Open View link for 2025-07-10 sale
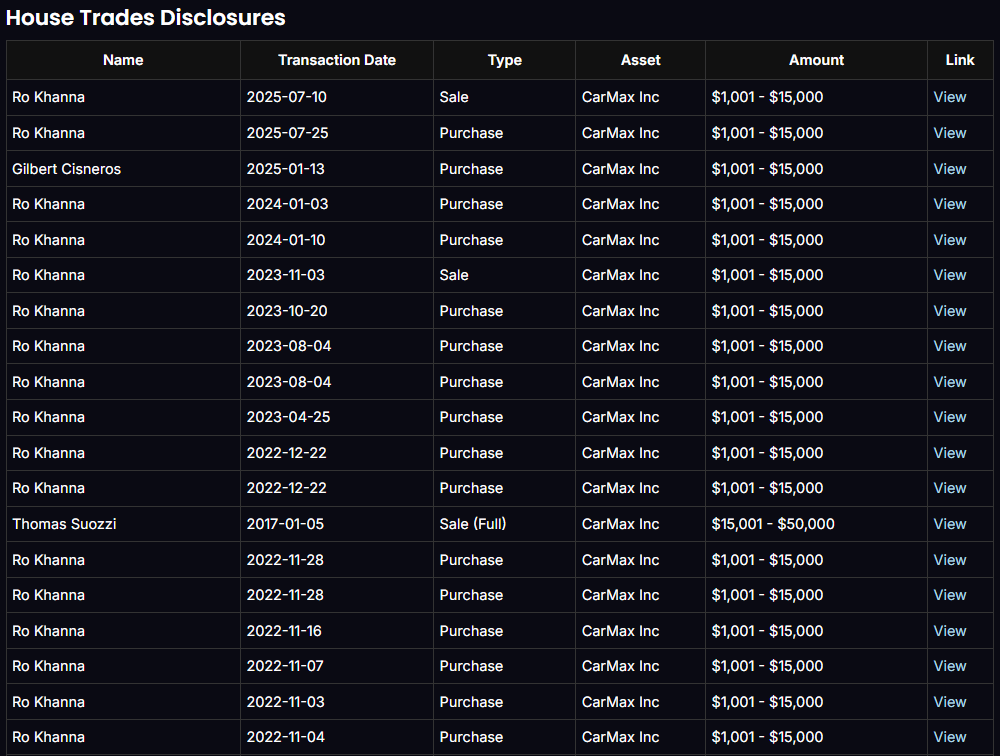The image size is (1000, 756). pyautogui.click(x=949, y=97)
